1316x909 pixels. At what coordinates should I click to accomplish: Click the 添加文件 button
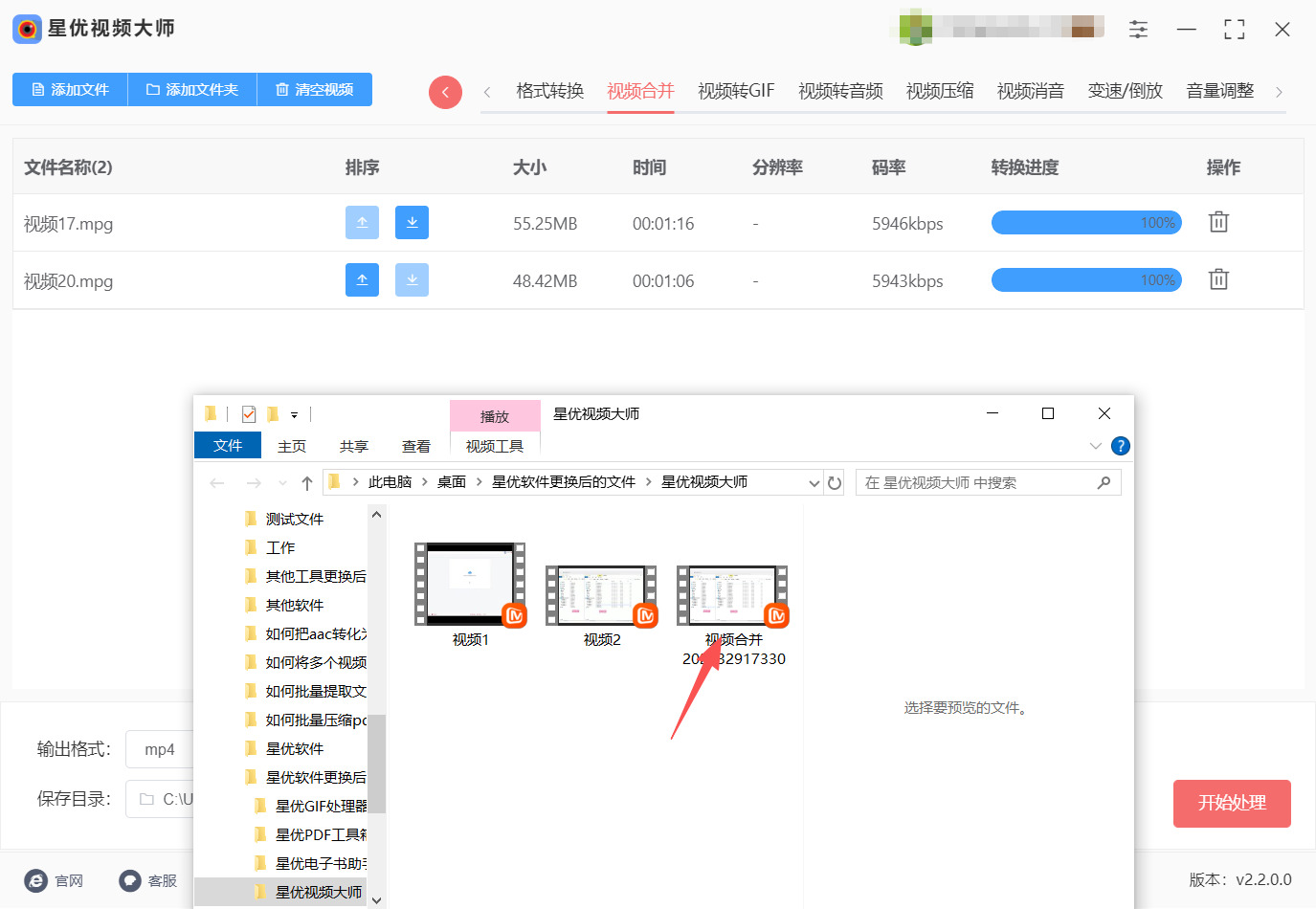(x=70, y=90)
